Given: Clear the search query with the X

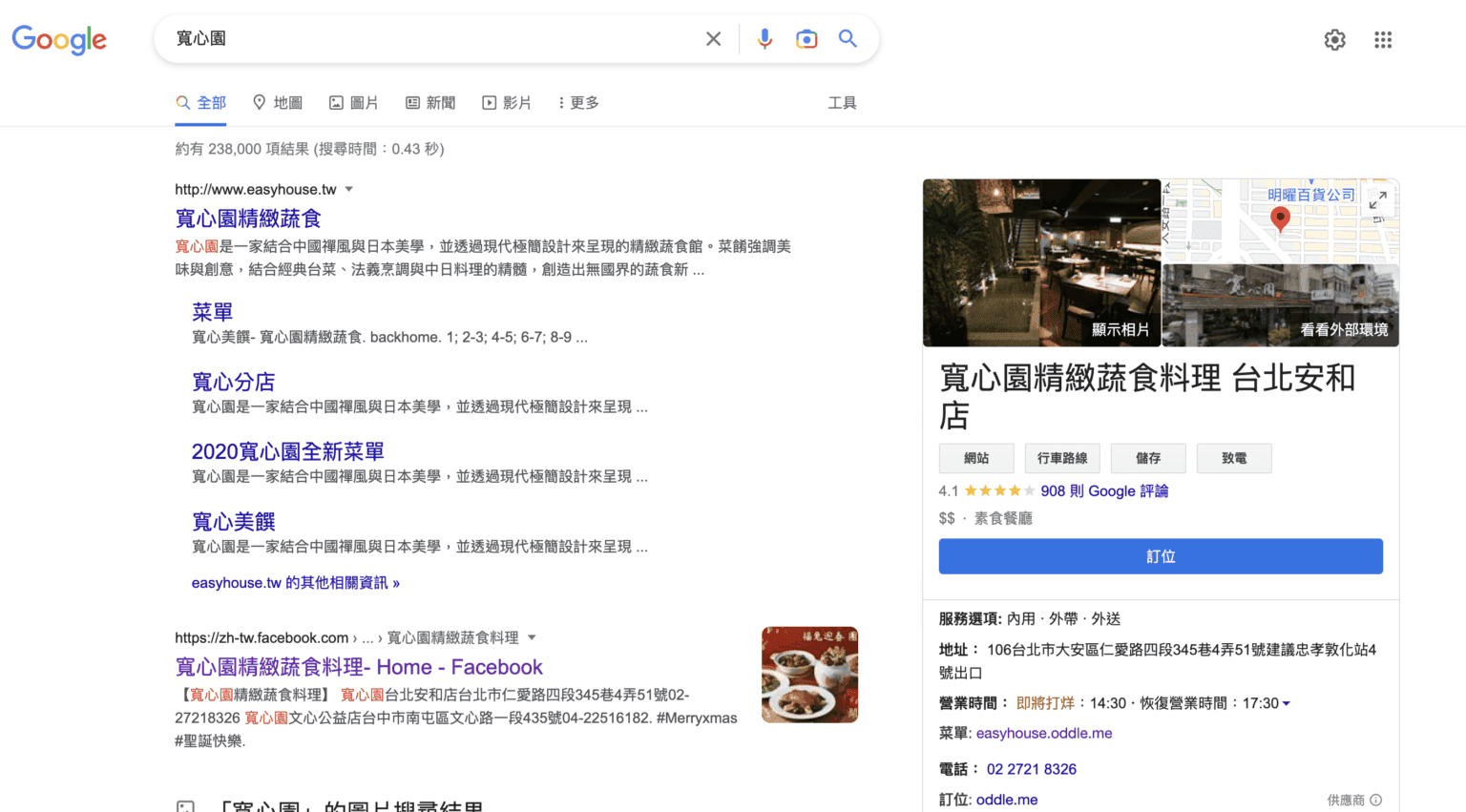Looking at the screenshot, I should pyautogui.click(x=713, y=39).
